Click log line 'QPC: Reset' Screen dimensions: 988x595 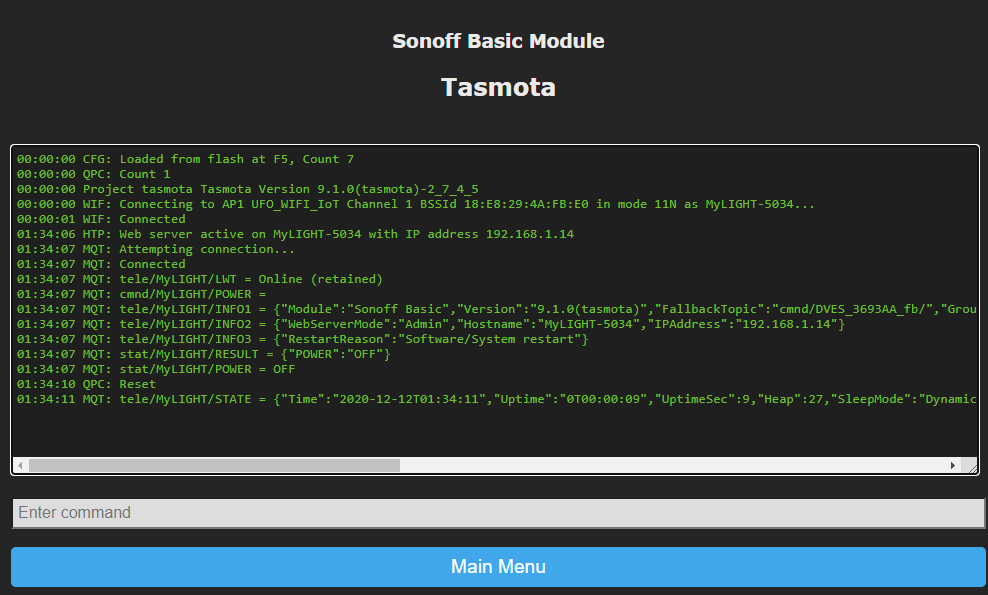point(86,384)
